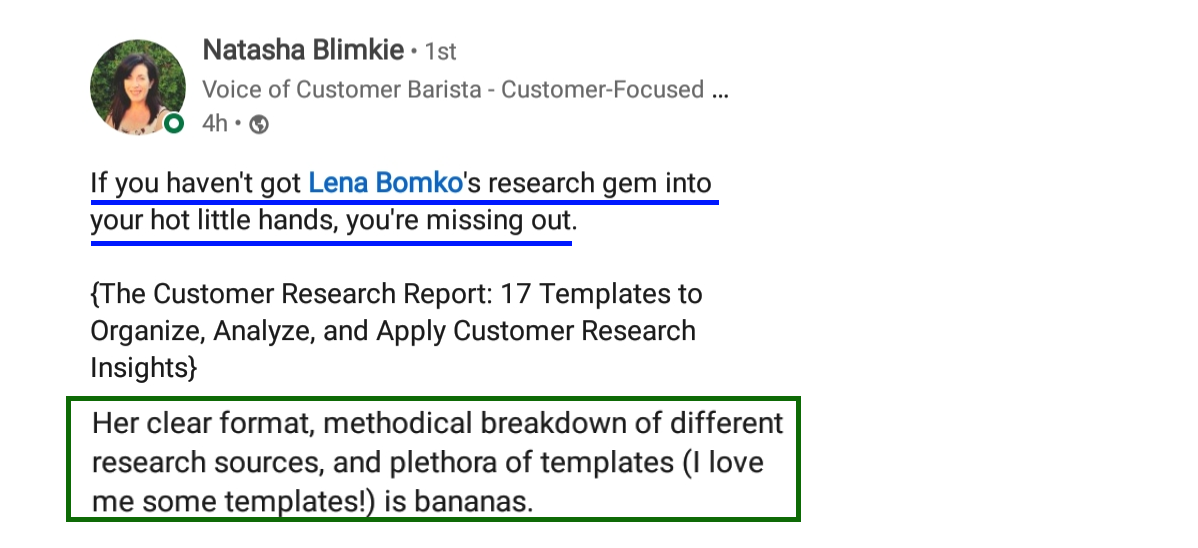
Task: Click the 4h post timestamp
Action: click(x=214, y=124)
